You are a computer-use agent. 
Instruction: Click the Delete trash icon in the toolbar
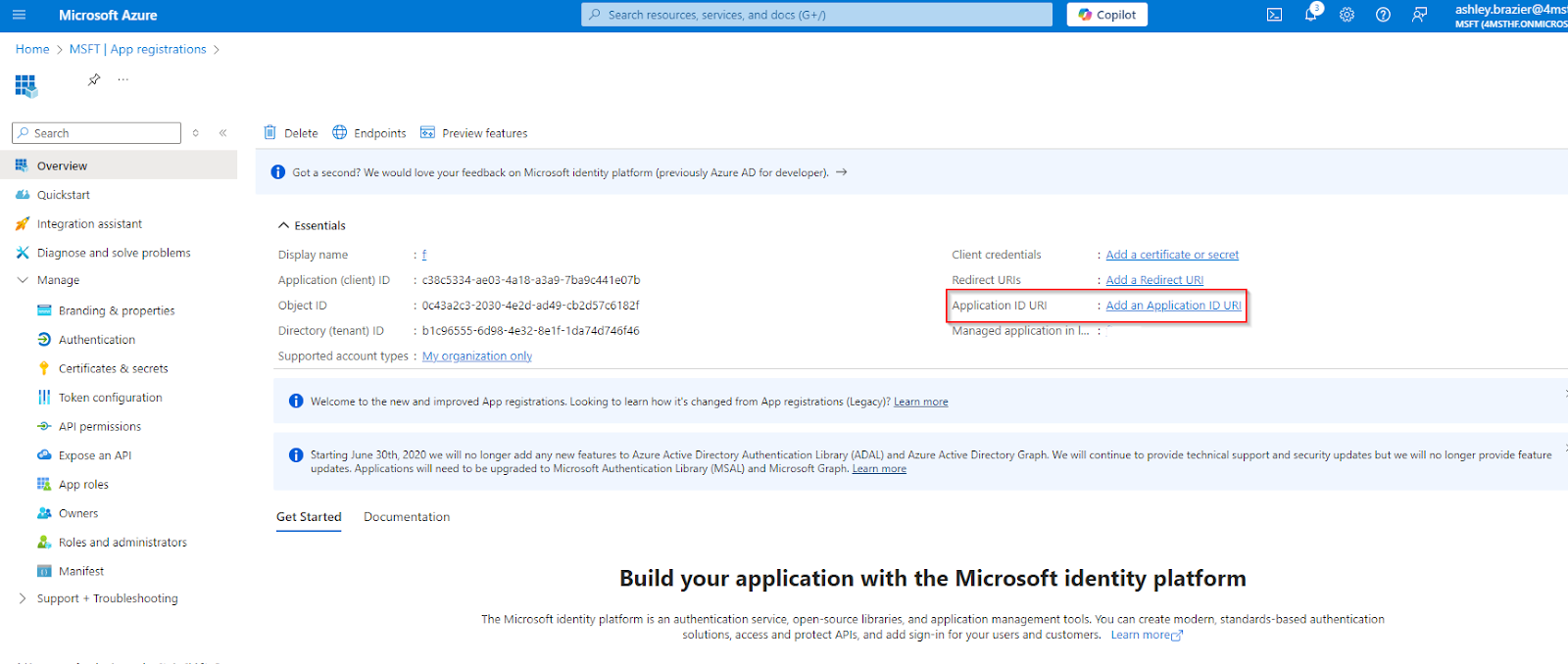pos(270,132)
